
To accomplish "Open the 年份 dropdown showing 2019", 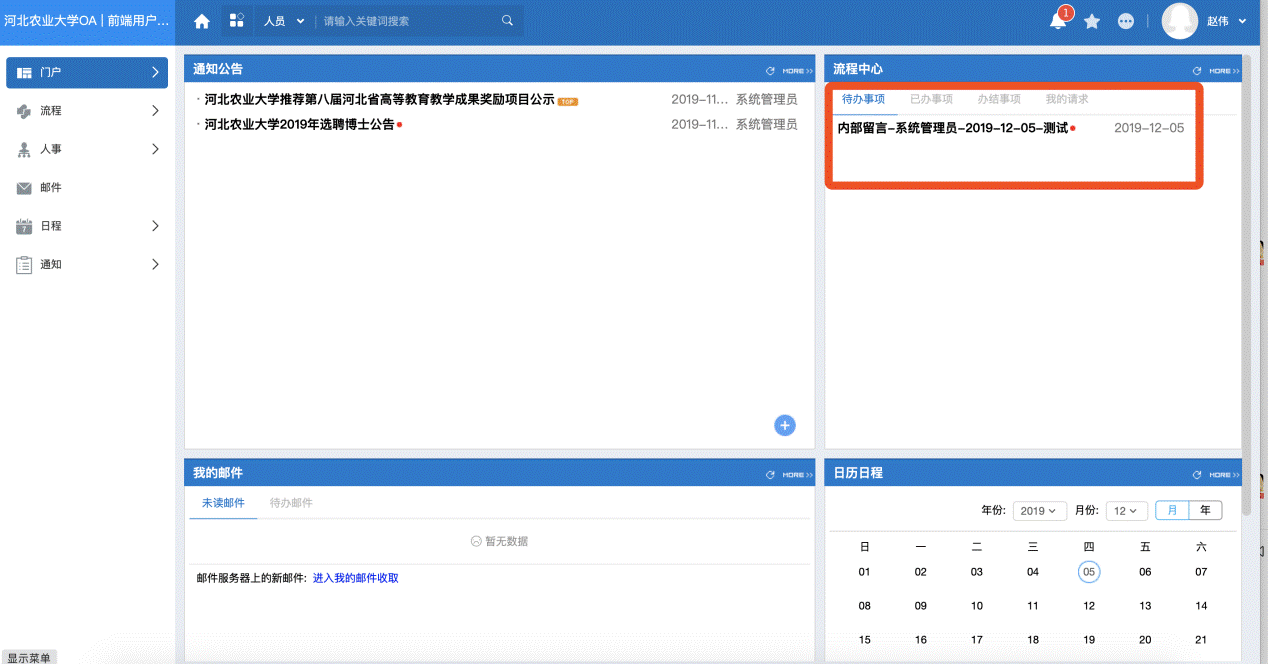I will [x=1039, y=510].
